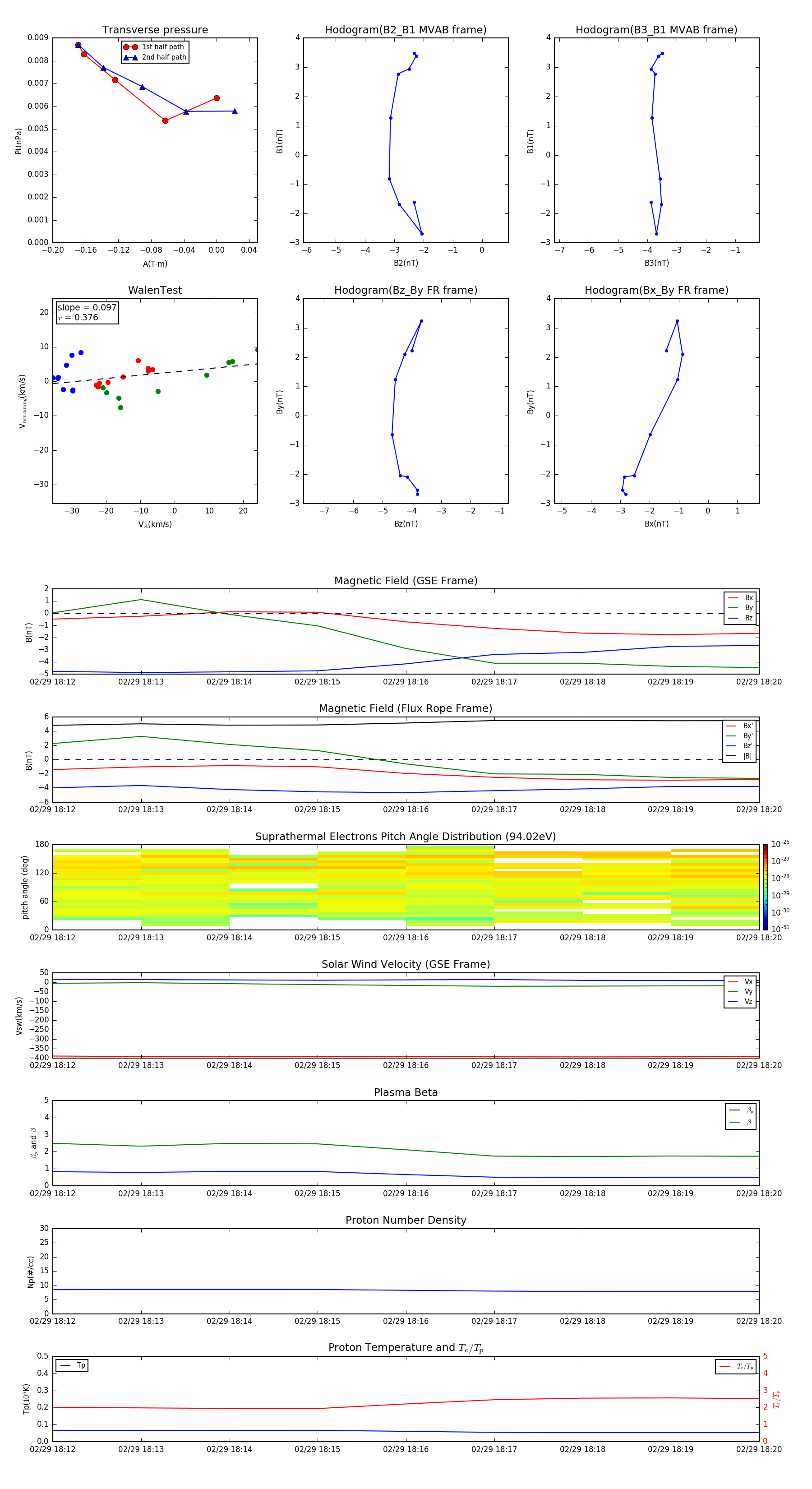
Task: Click the "Transverse pressure" plot title
Action: tap(155, 30)
